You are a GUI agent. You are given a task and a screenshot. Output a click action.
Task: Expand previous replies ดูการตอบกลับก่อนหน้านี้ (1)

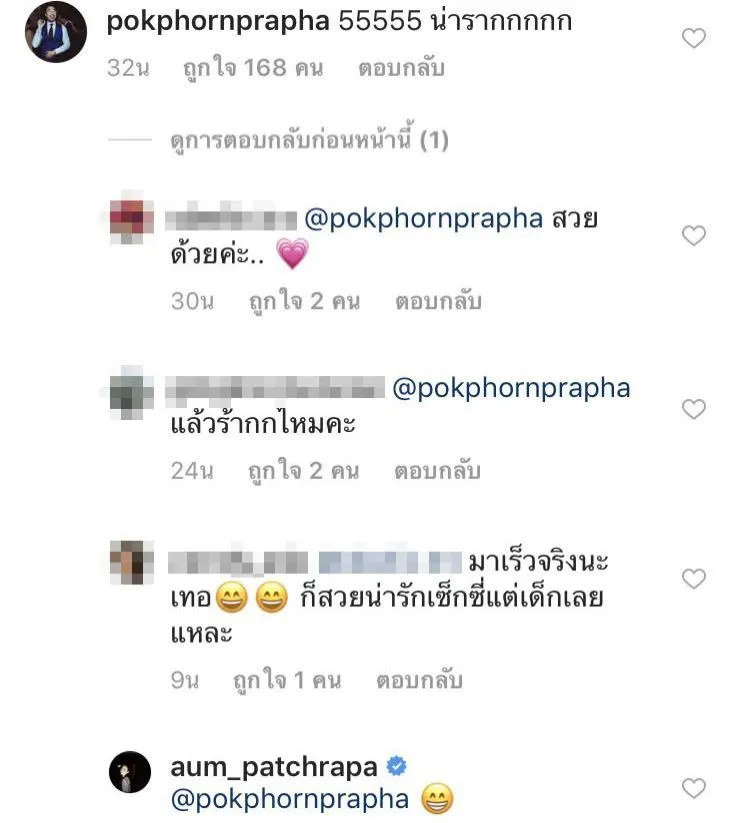(x=309, y=140)
